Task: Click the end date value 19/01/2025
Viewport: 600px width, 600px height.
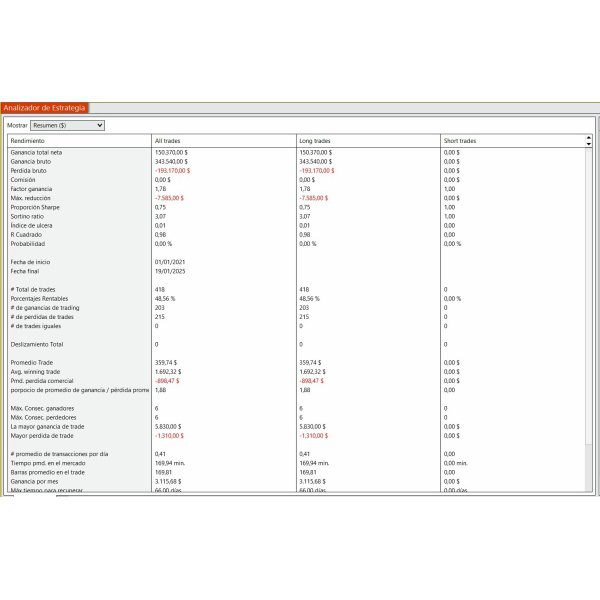Action: coord(170,271)
